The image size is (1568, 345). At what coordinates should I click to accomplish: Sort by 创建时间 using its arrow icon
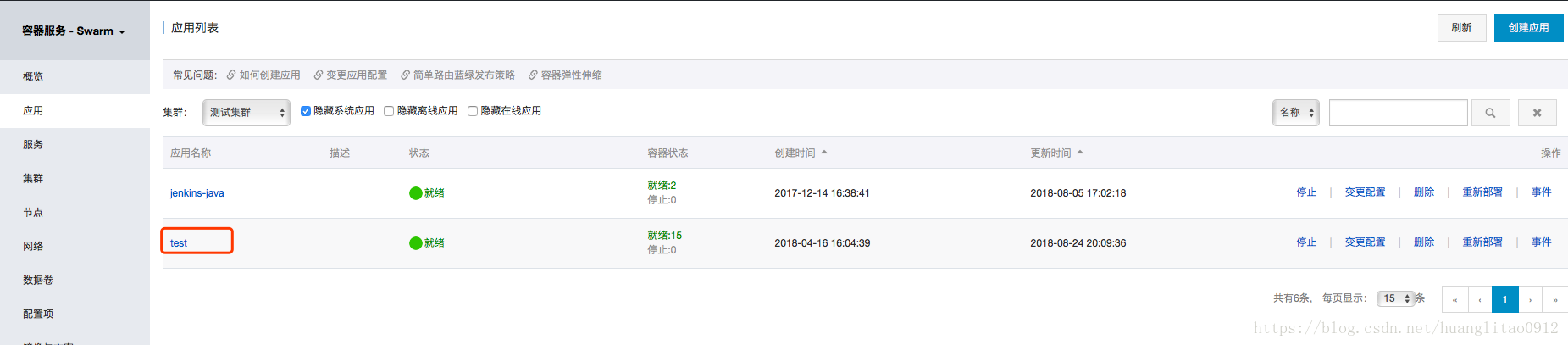click(x=824, y=153)
